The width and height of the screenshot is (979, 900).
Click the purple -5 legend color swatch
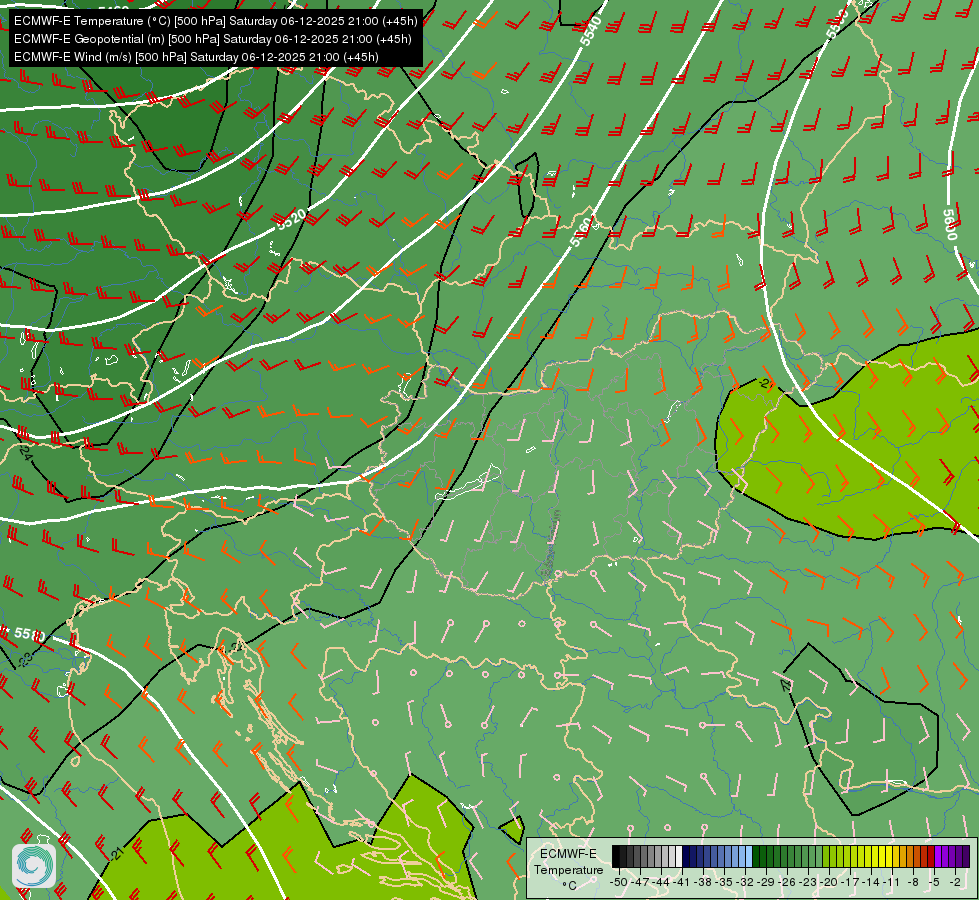[x=938, y=856]
